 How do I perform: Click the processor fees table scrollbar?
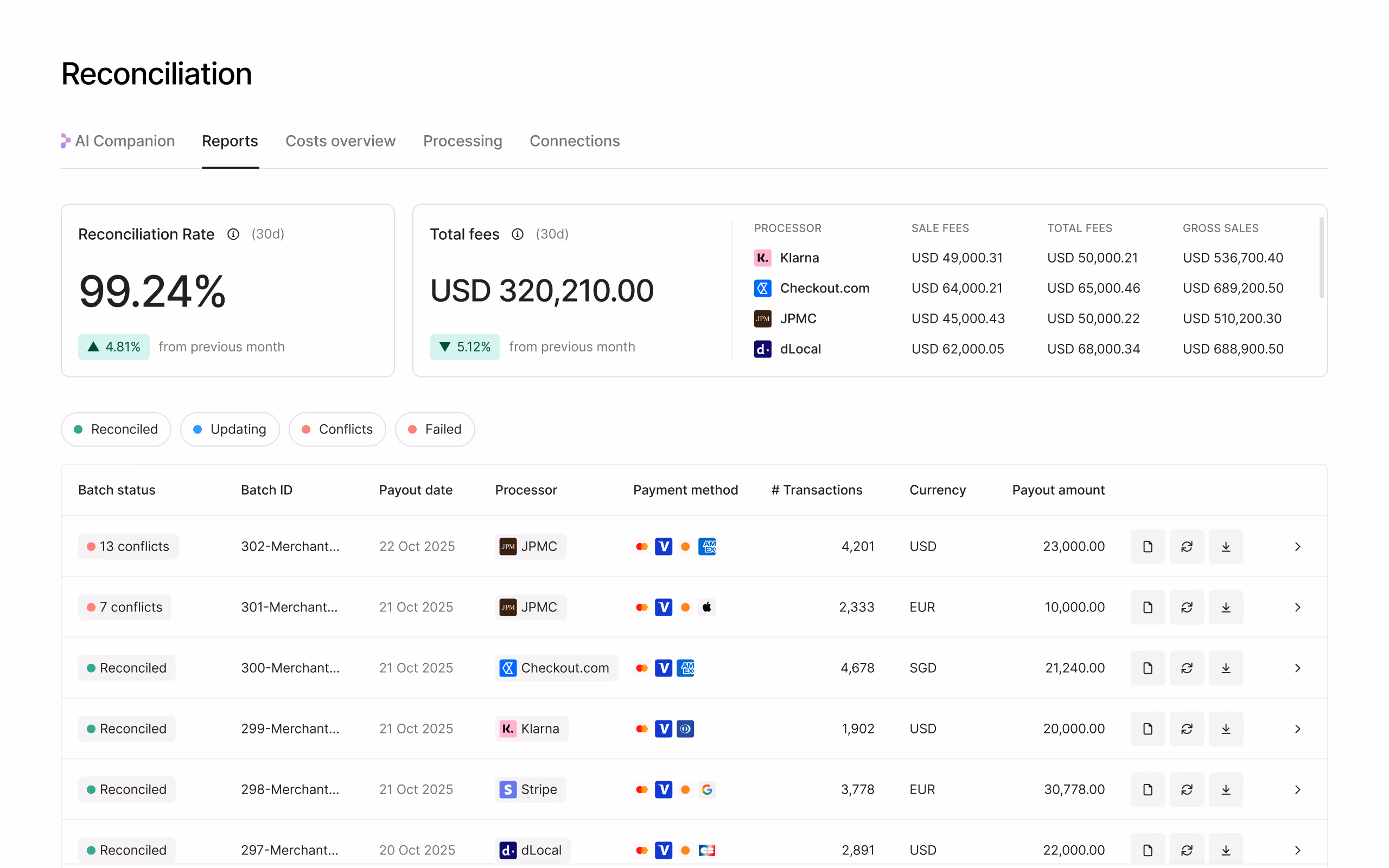coord(1321,258)
